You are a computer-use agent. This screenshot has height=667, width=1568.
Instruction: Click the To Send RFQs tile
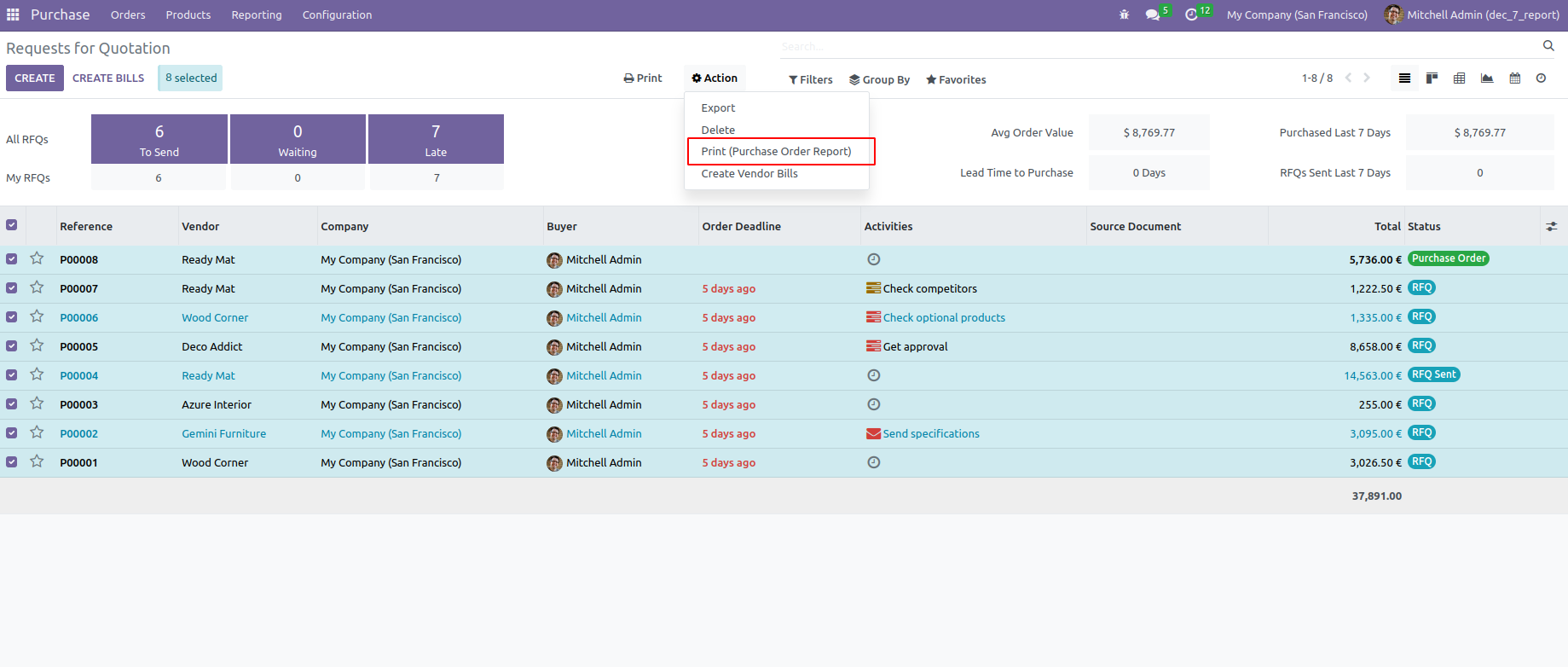159,139
